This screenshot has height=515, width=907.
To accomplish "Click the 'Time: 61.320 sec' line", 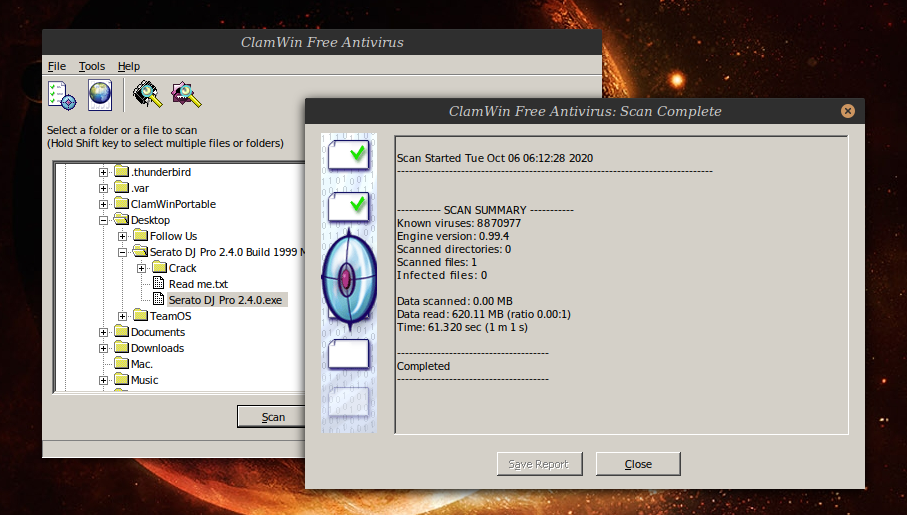I will point(462,328).
